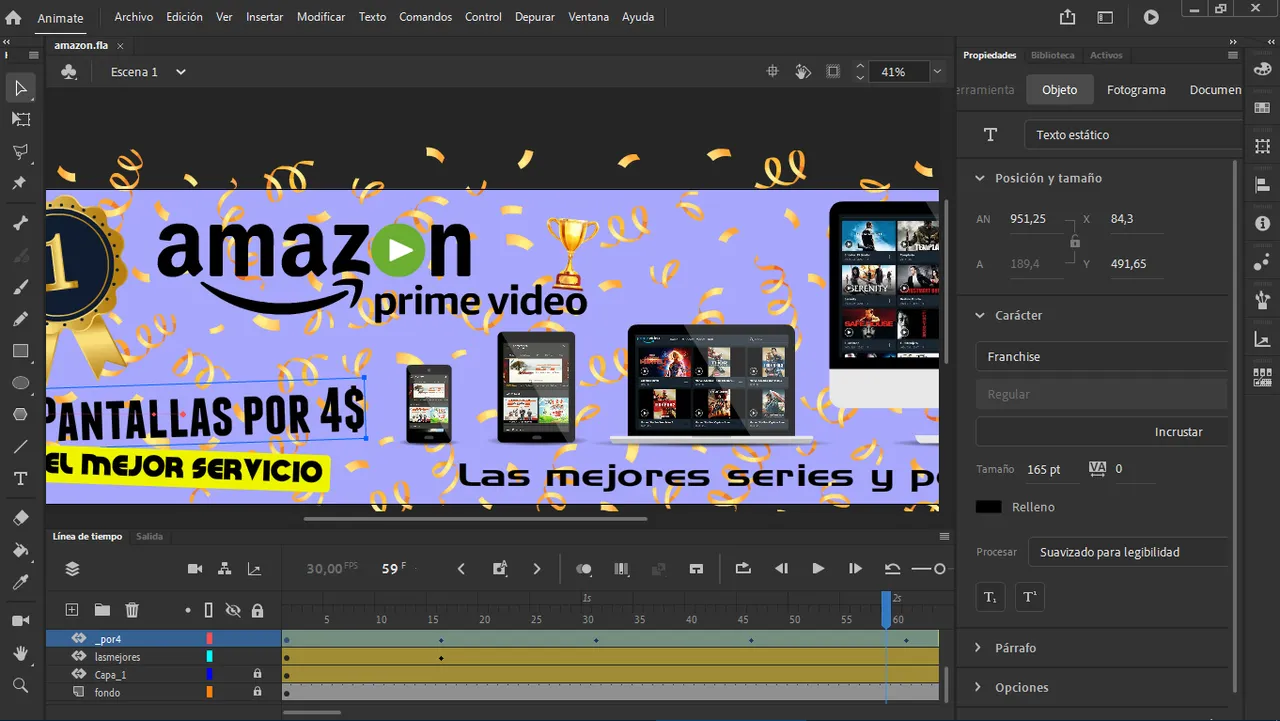Select the Text tool in toolbar

[x=20, y=480]
